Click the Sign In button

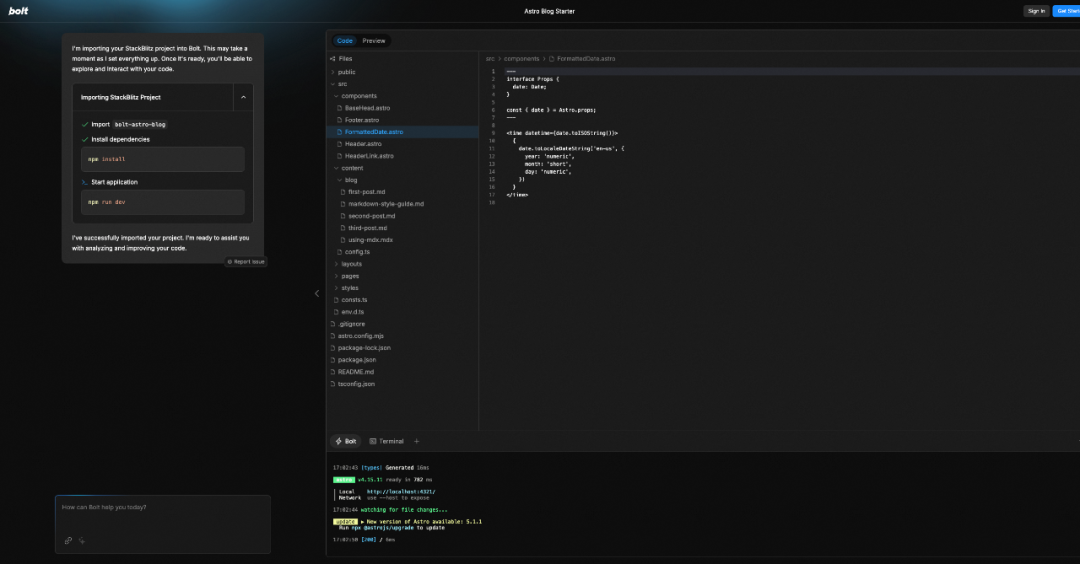pyautogui.click(x=1036, y=11)
